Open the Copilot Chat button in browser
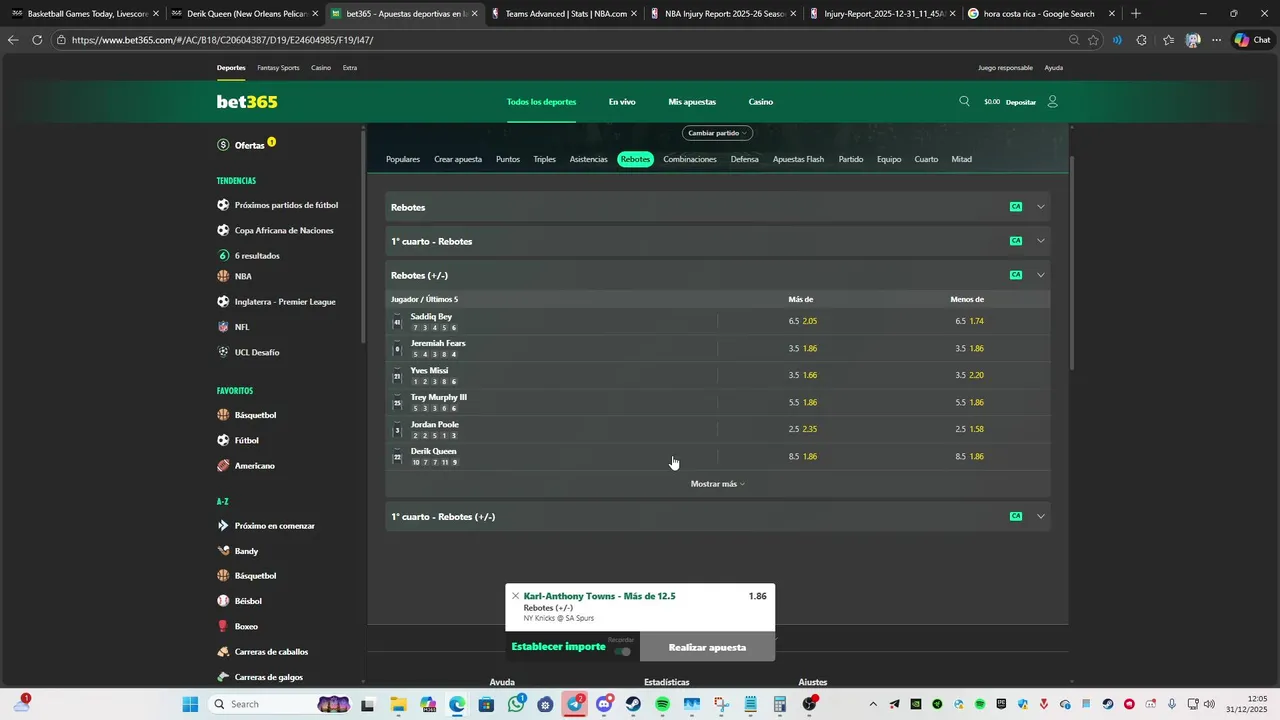Image resolution: width=1280 pixels, height=720 pixels. 1254,40
